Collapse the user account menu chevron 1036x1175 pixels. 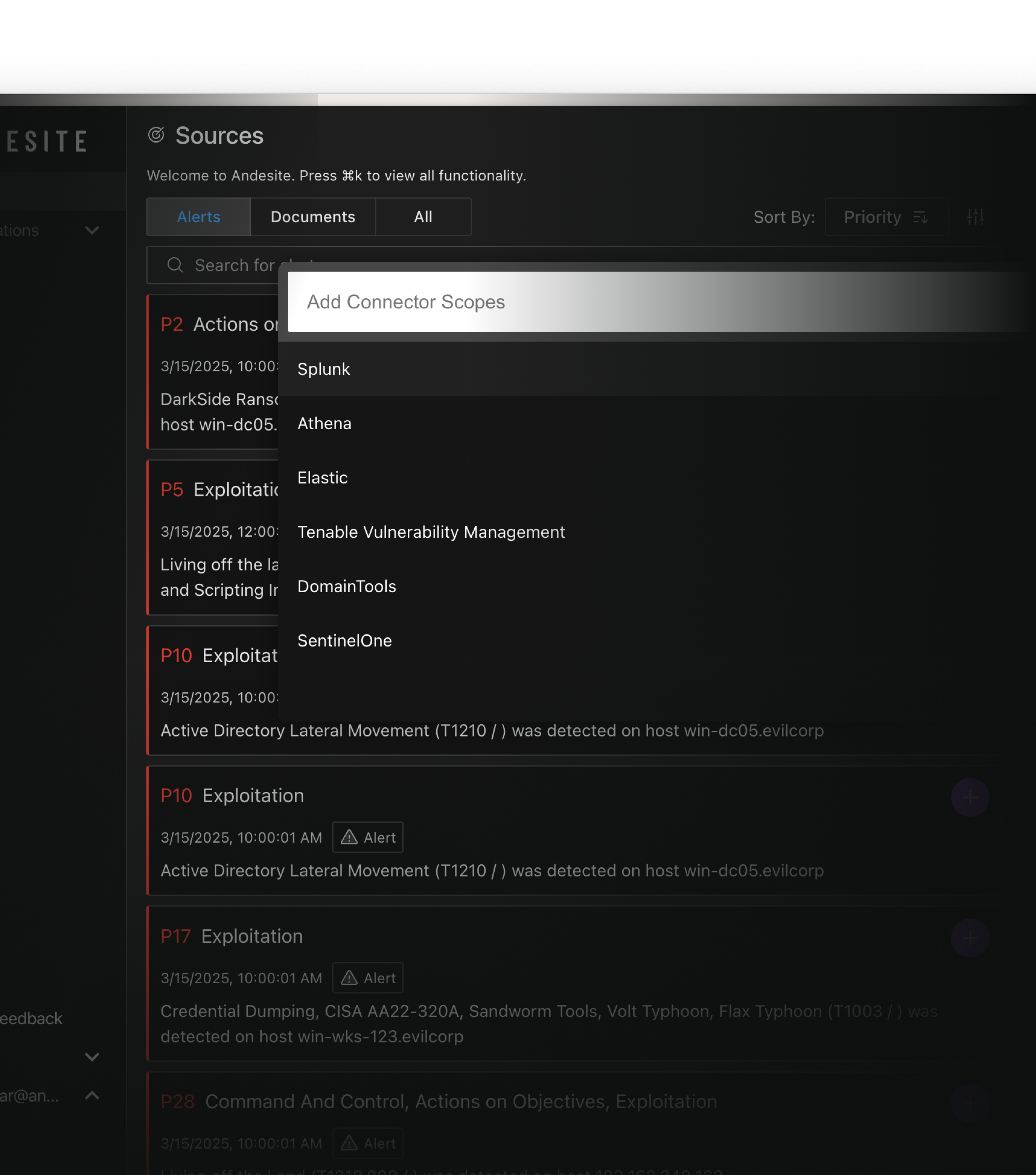(91, 1095)
